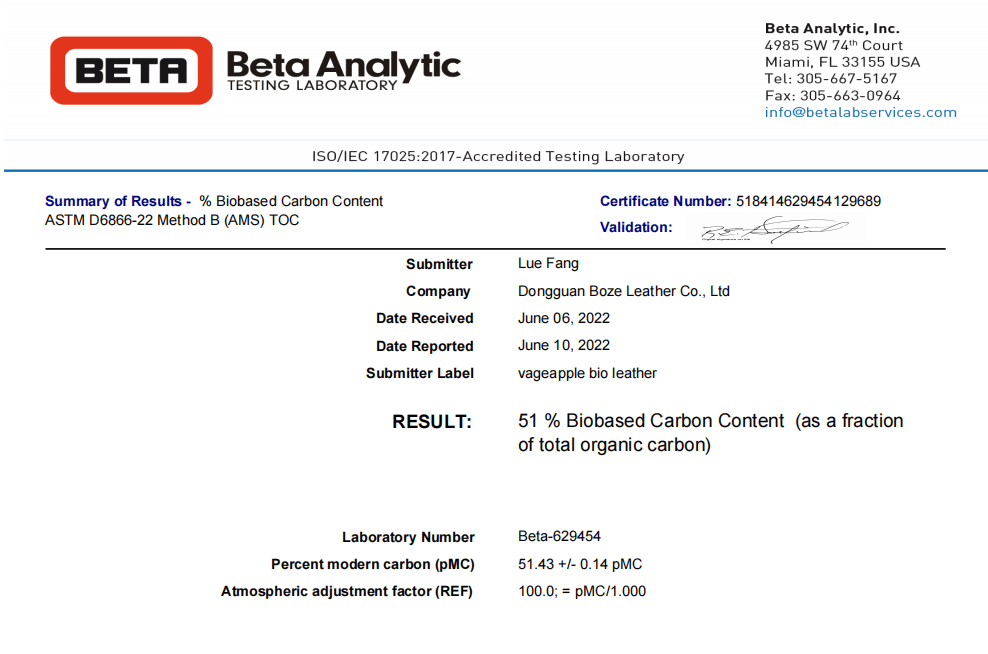Click the laboratory number Beta-629454

tap(559, 536)
